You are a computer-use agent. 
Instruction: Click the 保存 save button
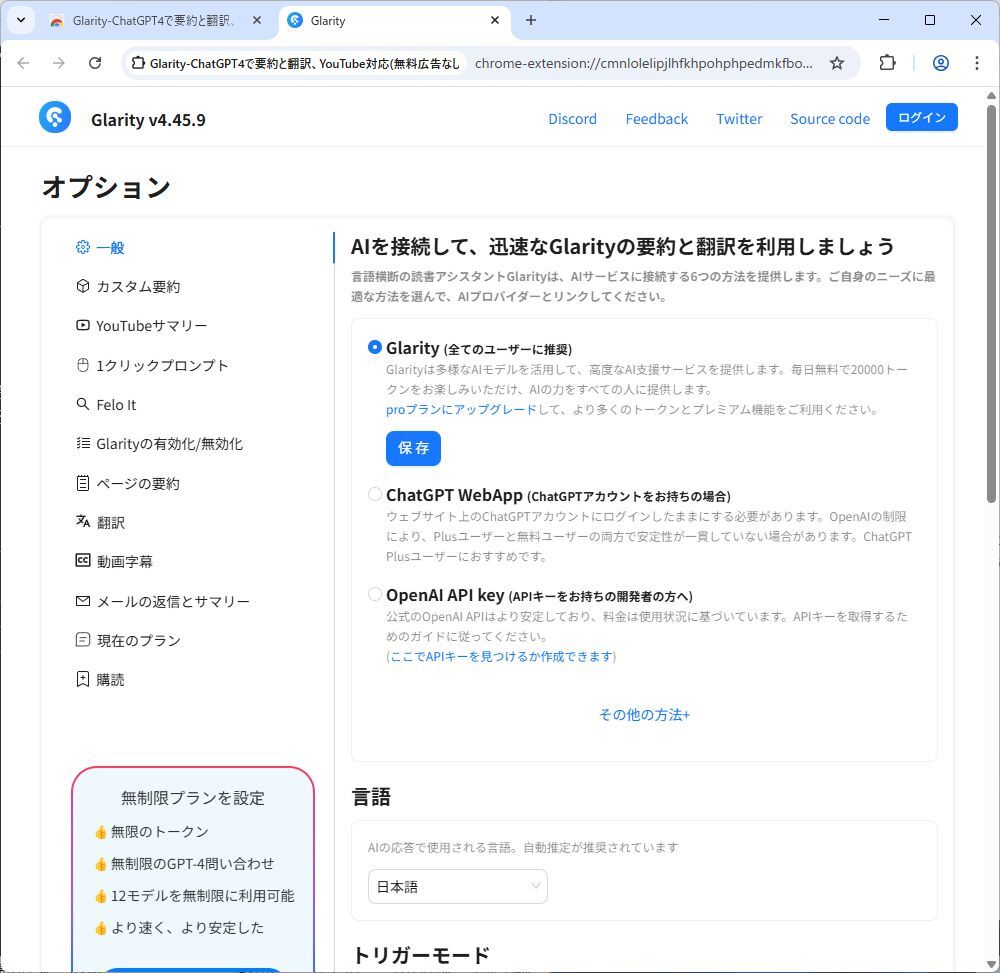tap(413, 448)
